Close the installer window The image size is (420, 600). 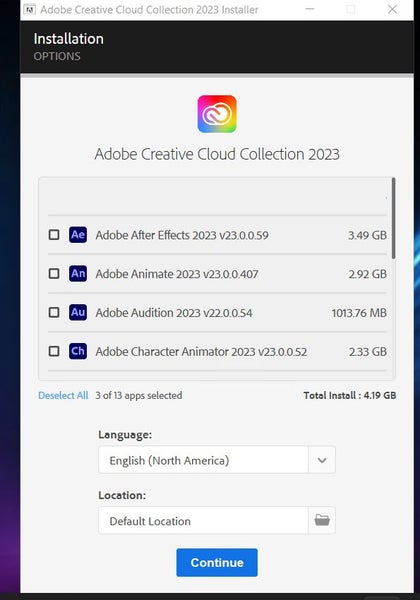click(x=392, y=10)
